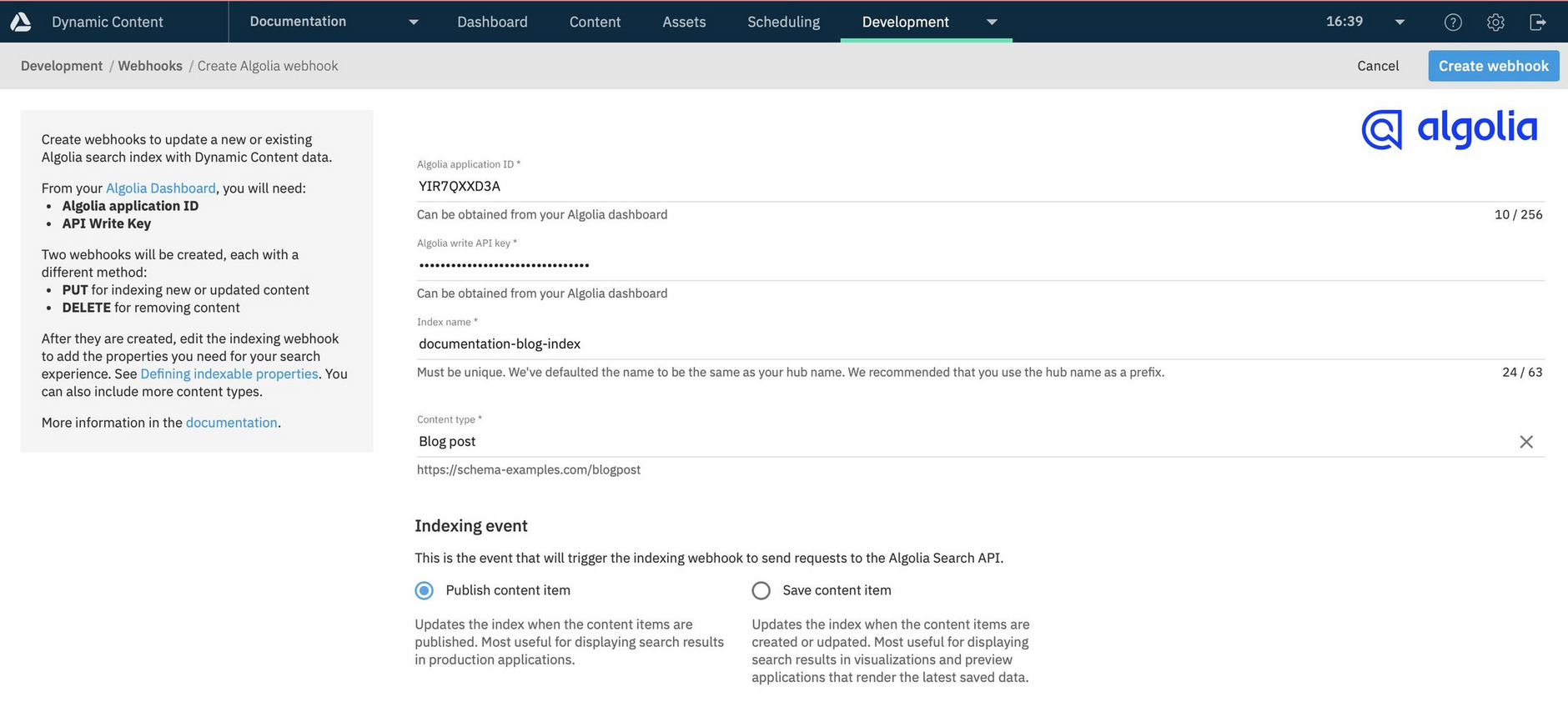Click the Create webhook button
This screenshot has width=1568, height=712.
coord(1493,66)
